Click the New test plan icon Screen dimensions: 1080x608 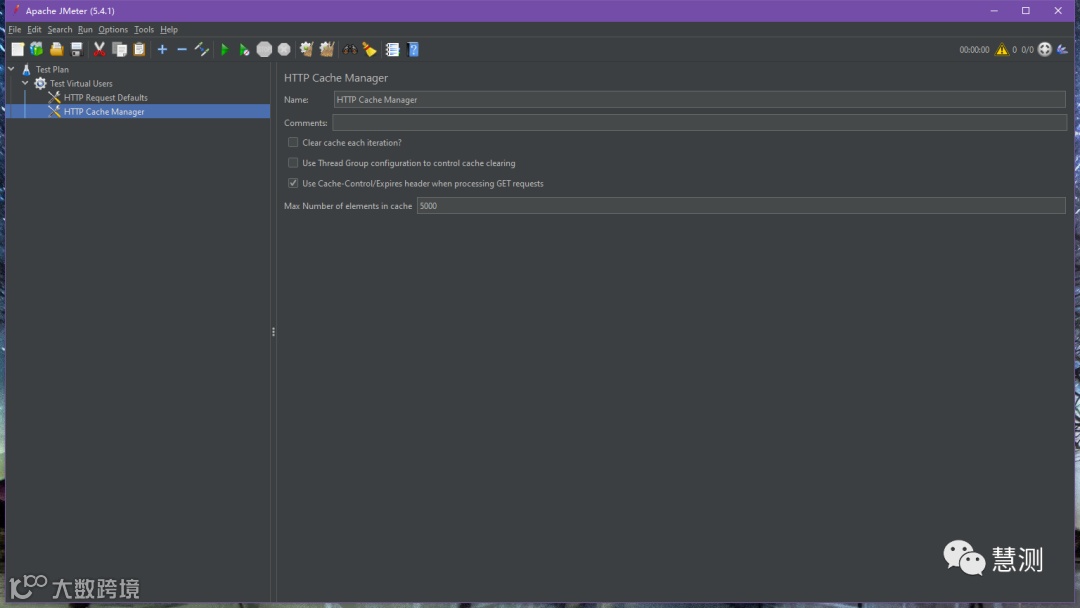17,49
